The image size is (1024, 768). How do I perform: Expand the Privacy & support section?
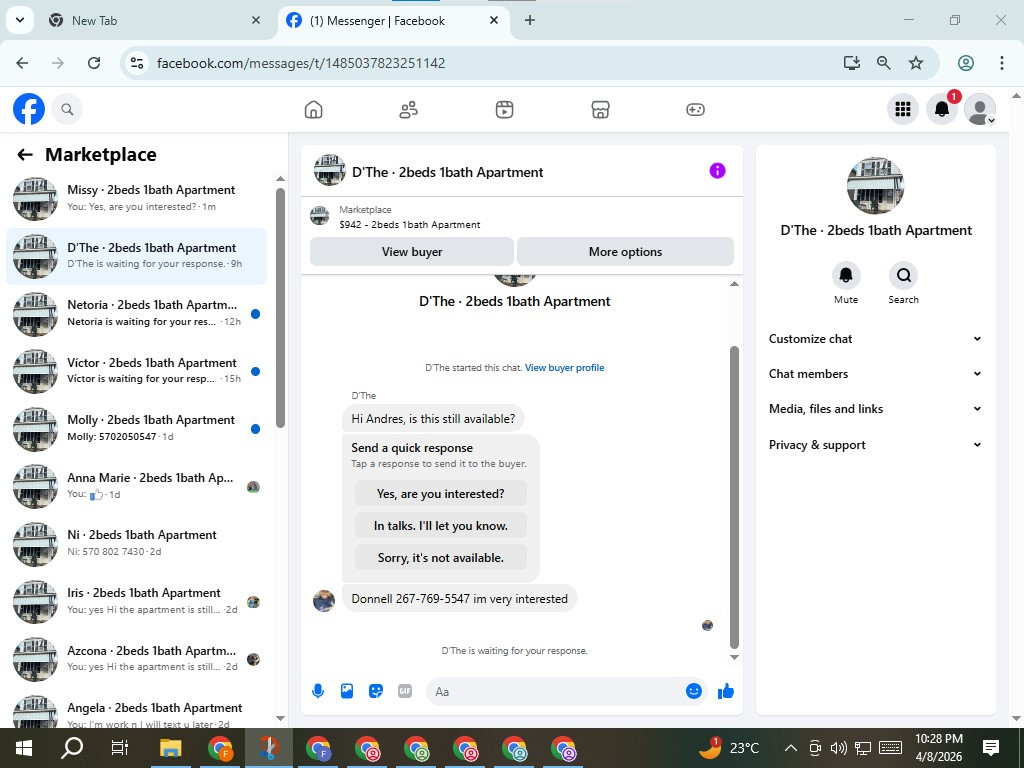875,445
